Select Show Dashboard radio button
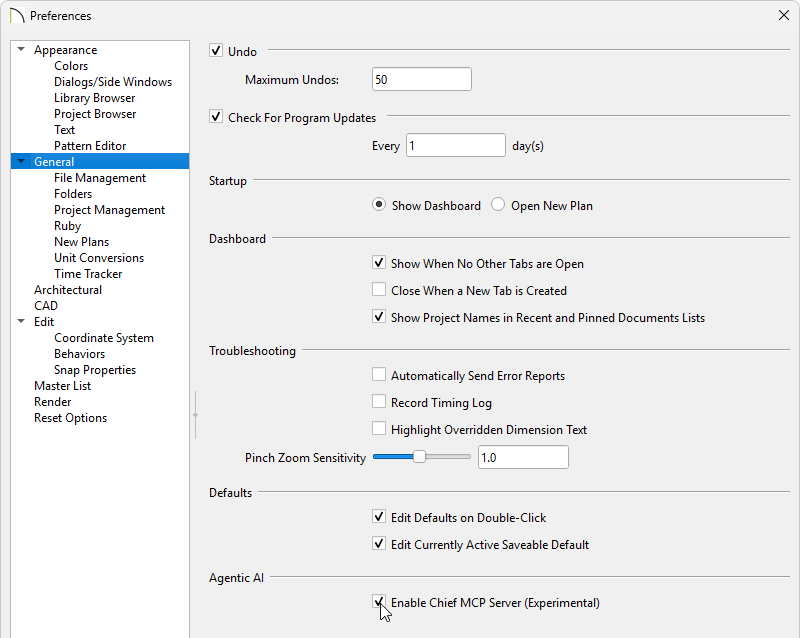Image resolution: width=800 pixels, height=638 pixels. [379, 205]
